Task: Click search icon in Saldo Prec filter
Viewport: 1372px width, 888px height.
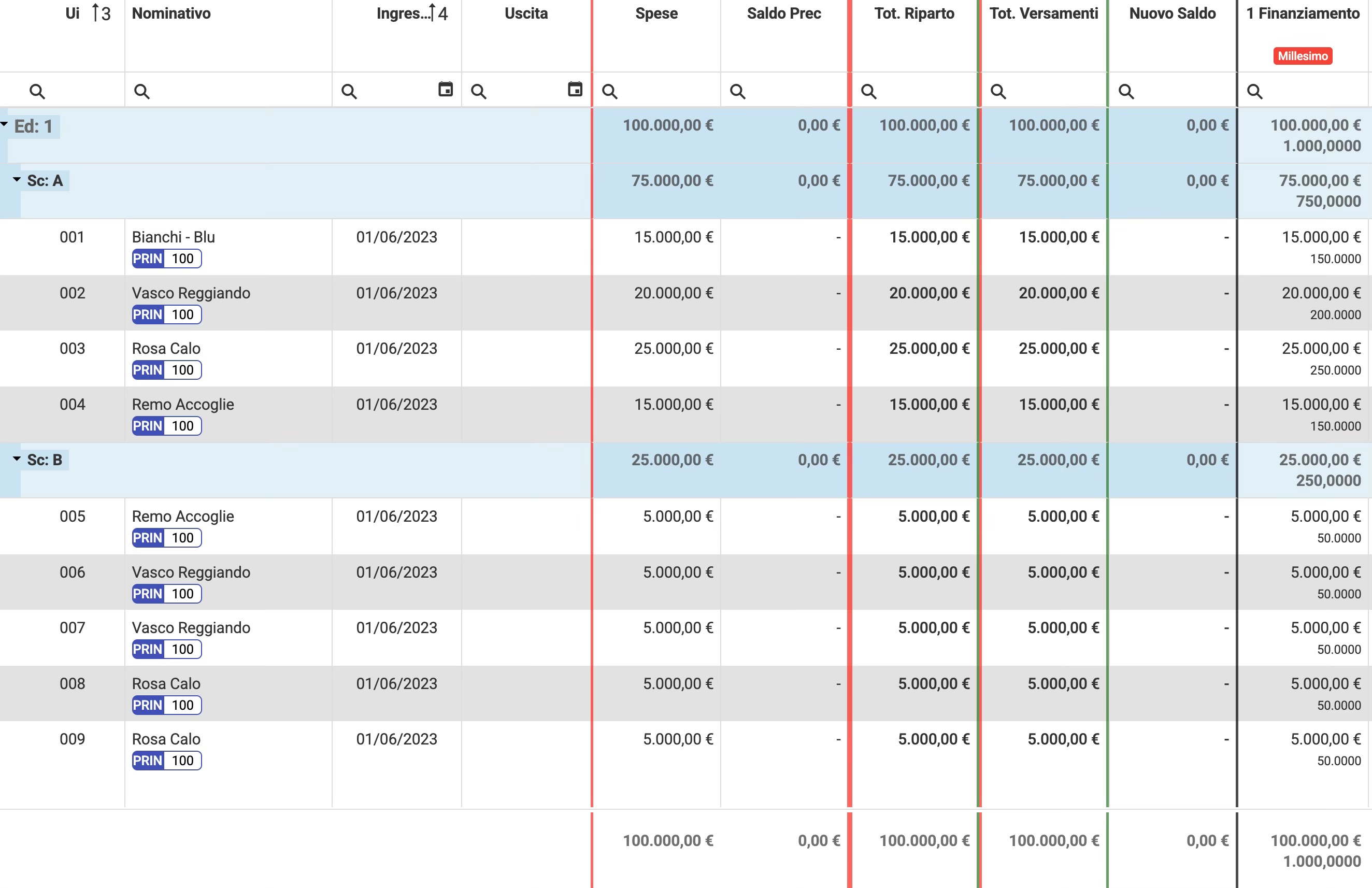Action: [x=737, y=91]
